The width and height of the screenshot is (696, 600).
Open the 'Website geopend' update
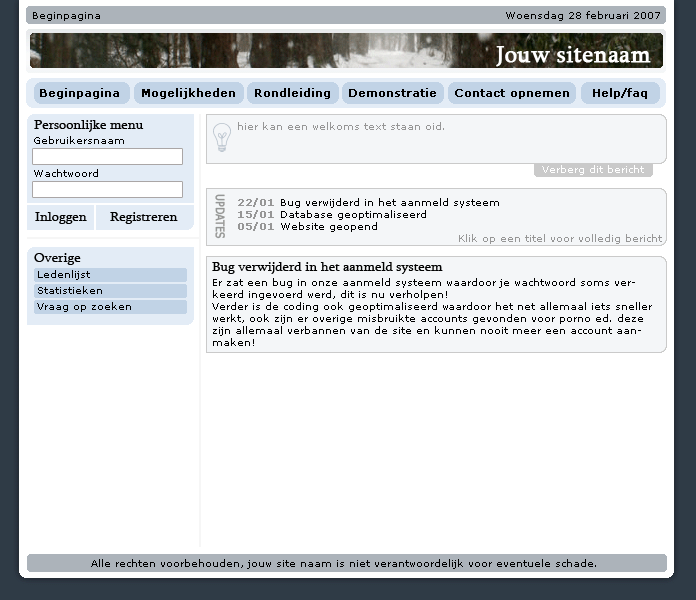click(329, 227)
